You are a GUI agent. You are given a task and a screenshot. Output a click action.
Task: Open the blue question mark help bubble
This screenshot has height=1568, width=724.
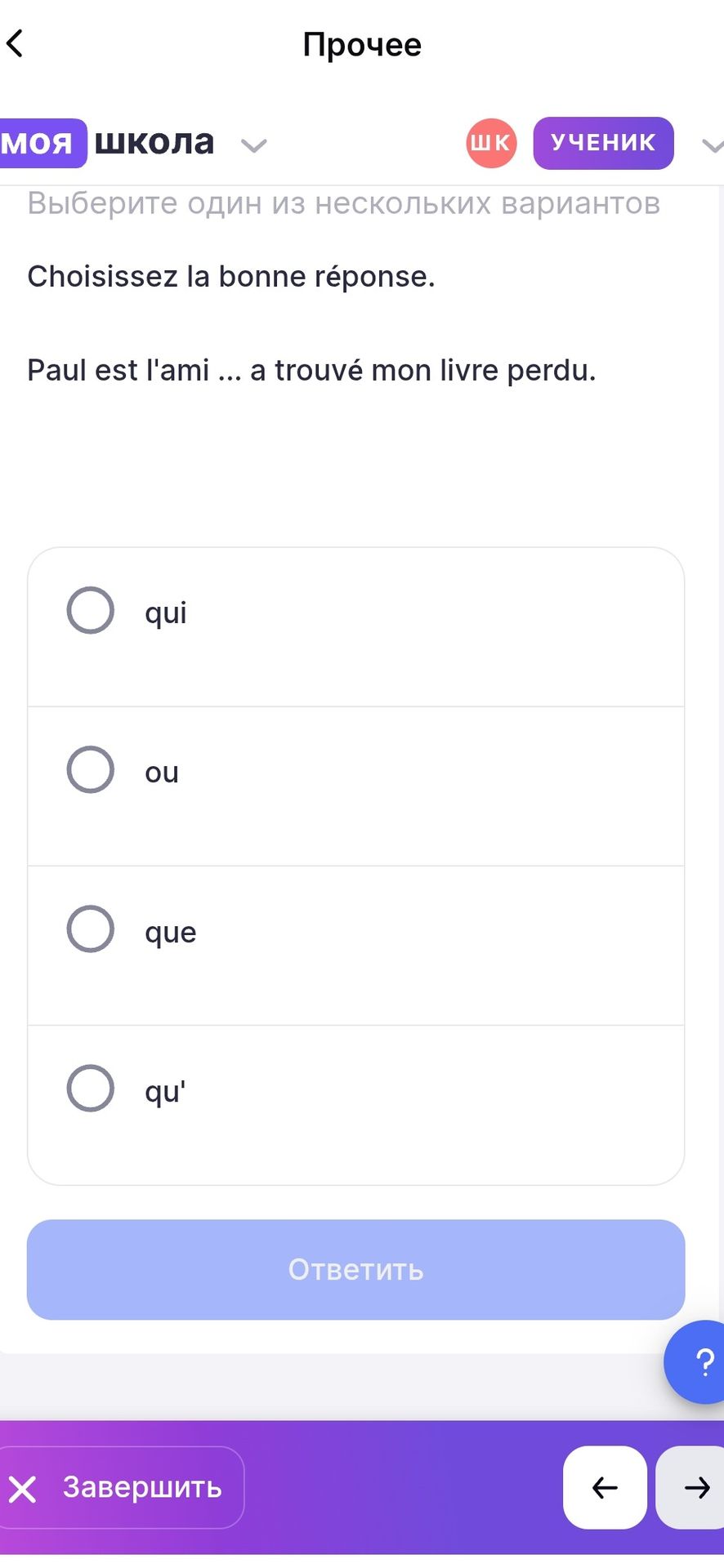click(699, 1361)
